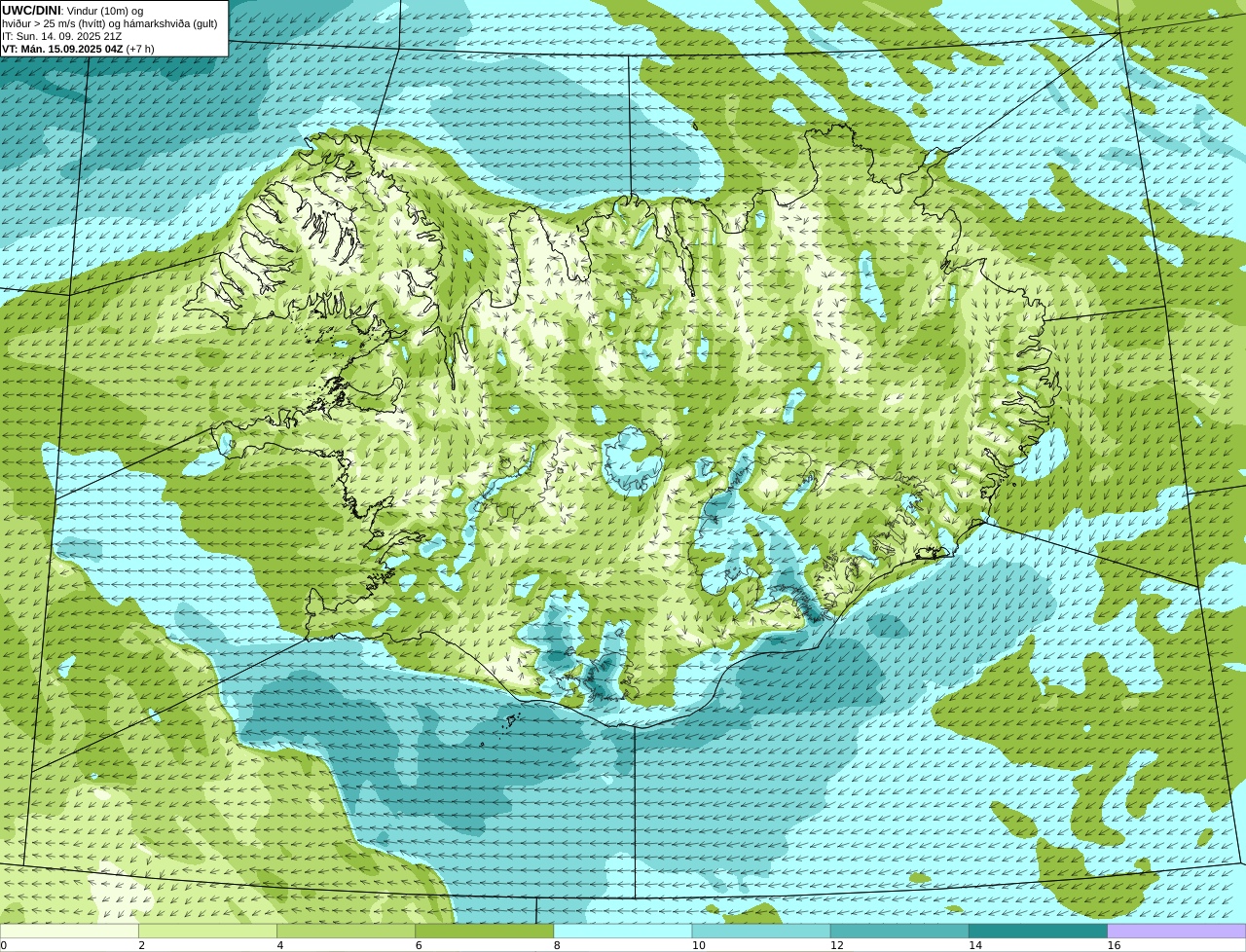Click the purple legend swatch above 16 m/s

(1177, 932)
